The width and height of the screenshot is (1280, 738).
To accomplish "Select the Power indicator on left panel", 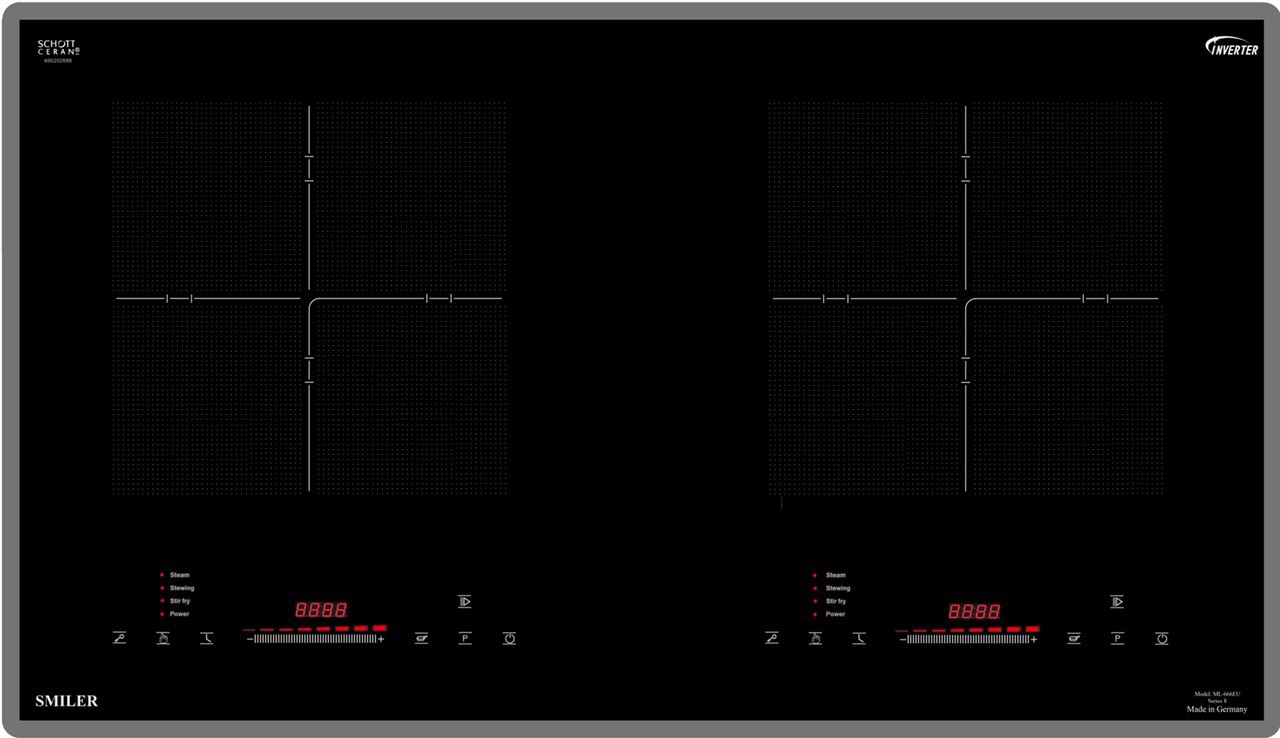I will [174, 614].
